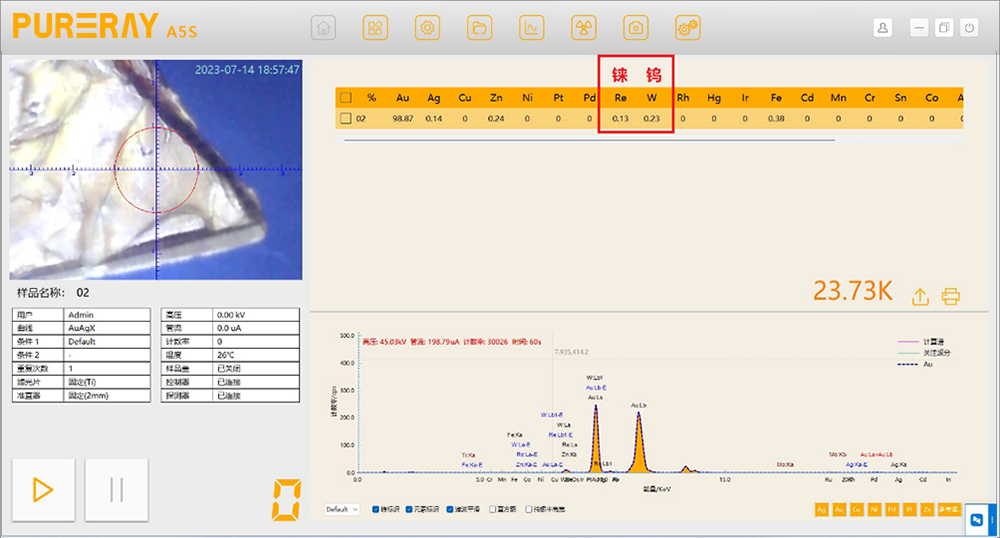Open the four-squares apps module icon

click(375, 28)
